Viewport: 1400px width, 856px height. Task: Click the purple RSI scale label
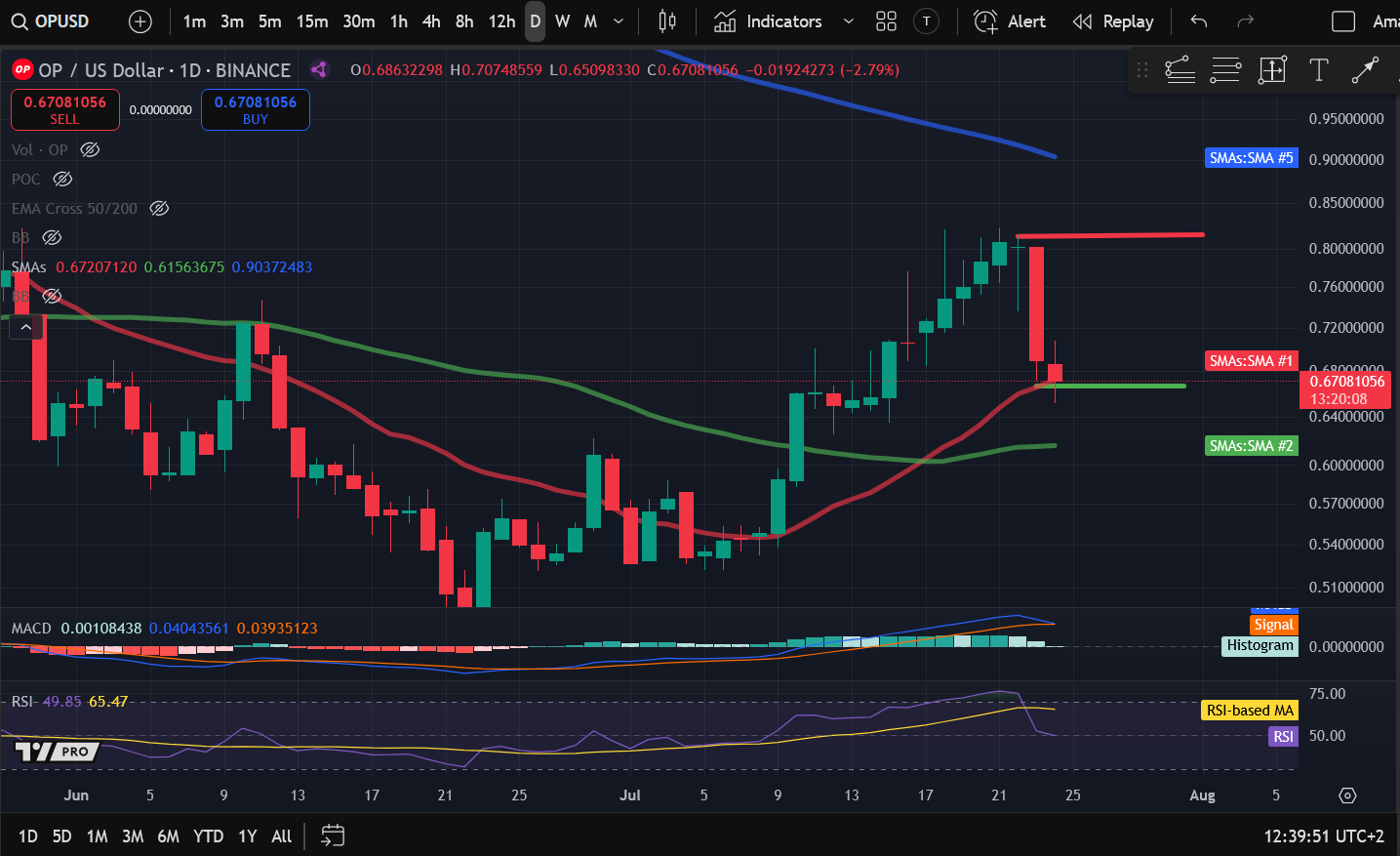(x=1283, y=736)
